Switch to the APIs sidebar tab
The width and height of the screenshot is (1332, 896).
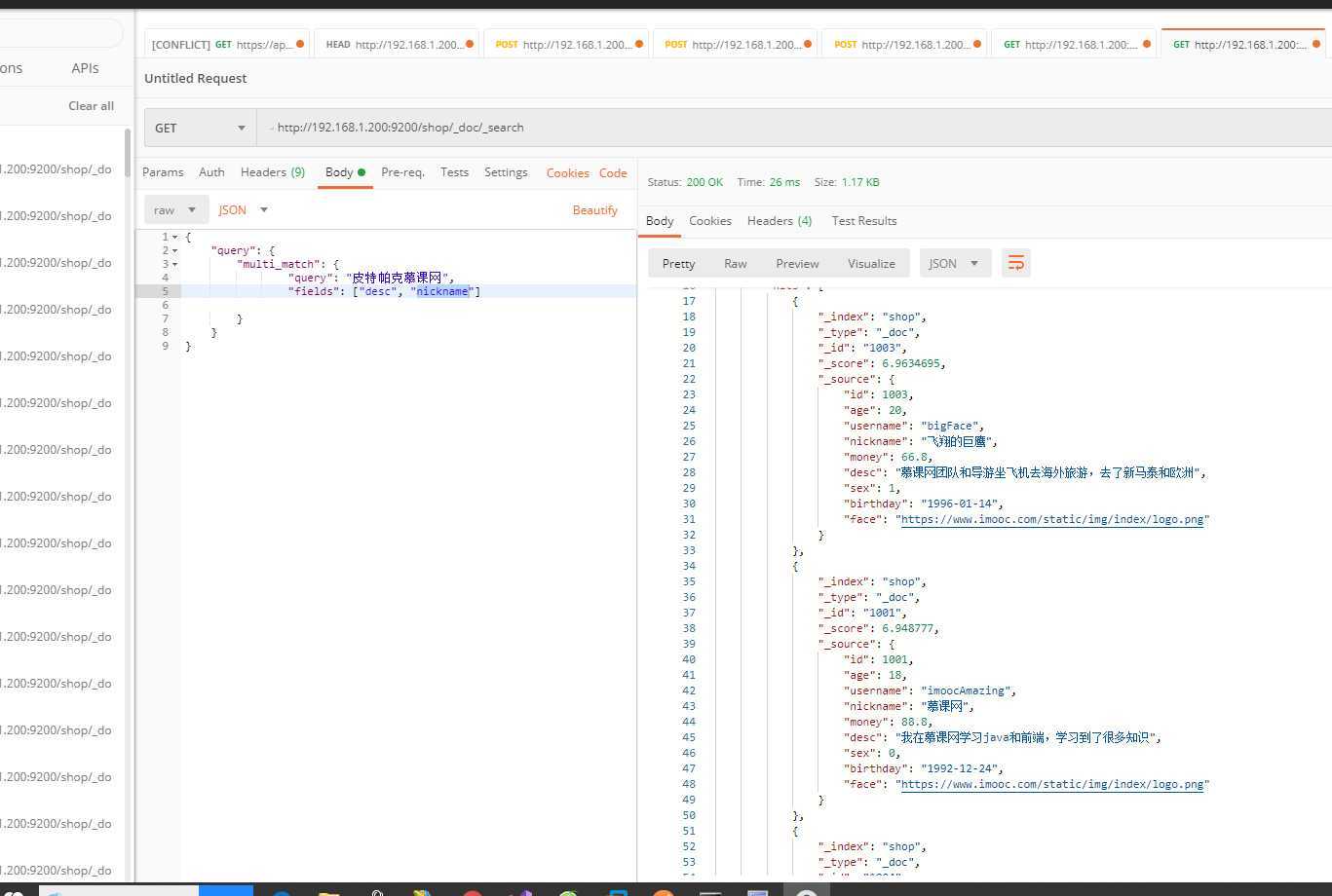[85, 68]
